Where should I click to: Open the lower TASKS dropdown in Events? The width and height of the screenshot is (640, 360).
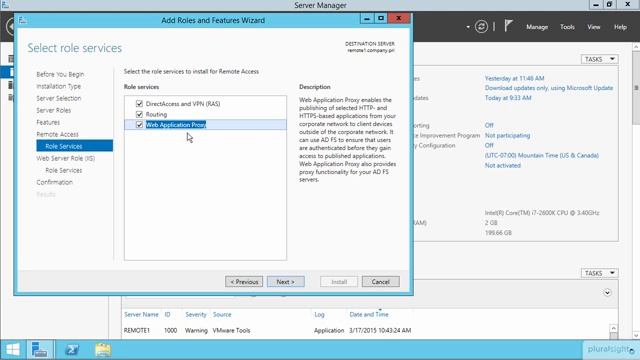click(600, 273)
